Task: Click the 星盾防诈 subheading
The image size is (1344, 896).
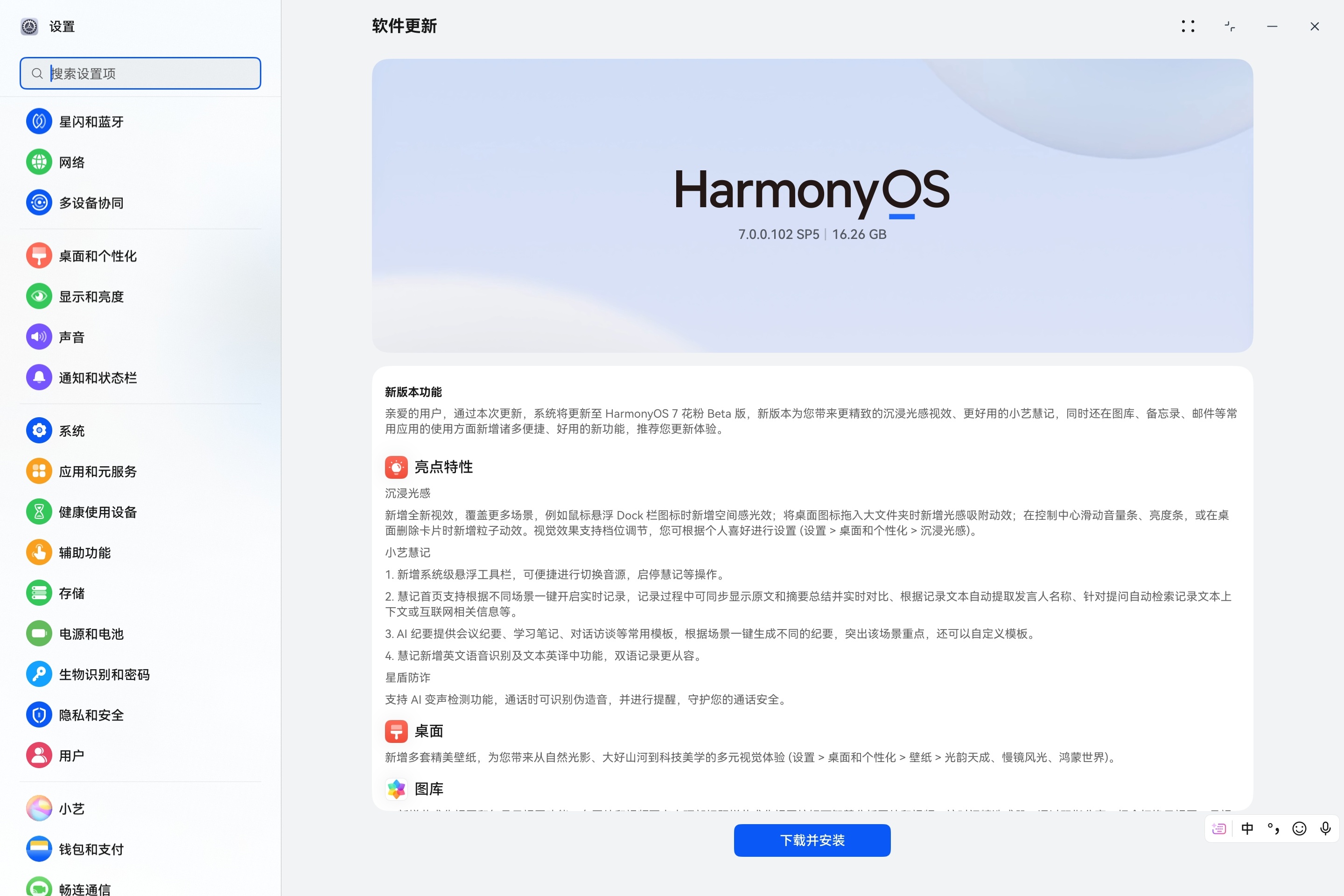Action: tap(407, 678)
